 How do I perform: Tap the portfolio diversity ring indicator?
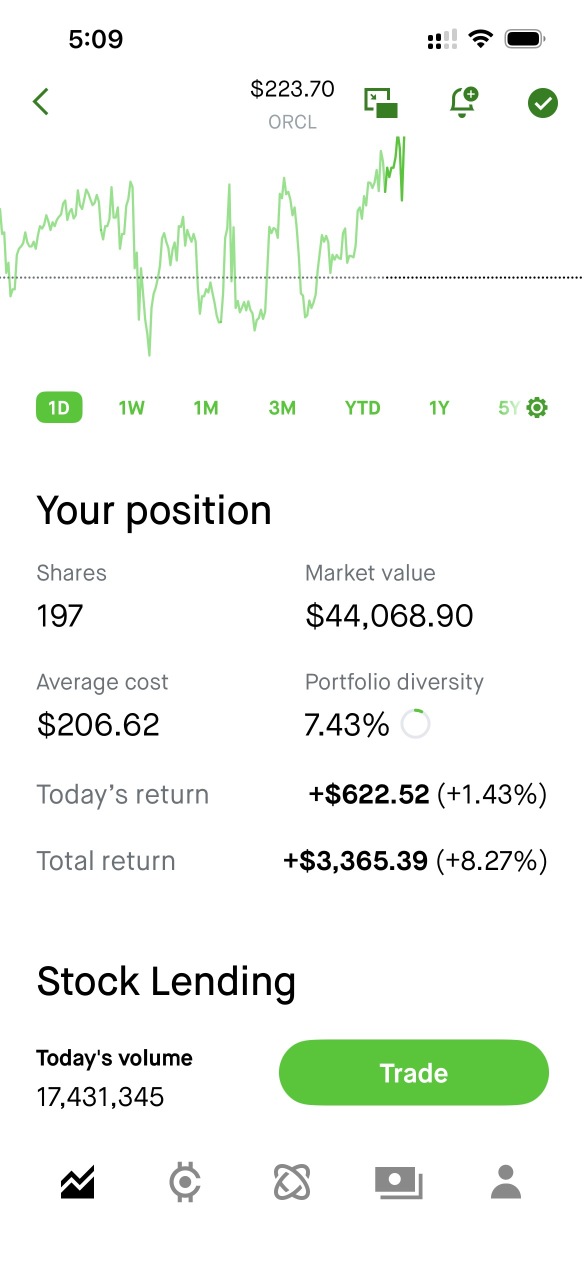(415, 724)
